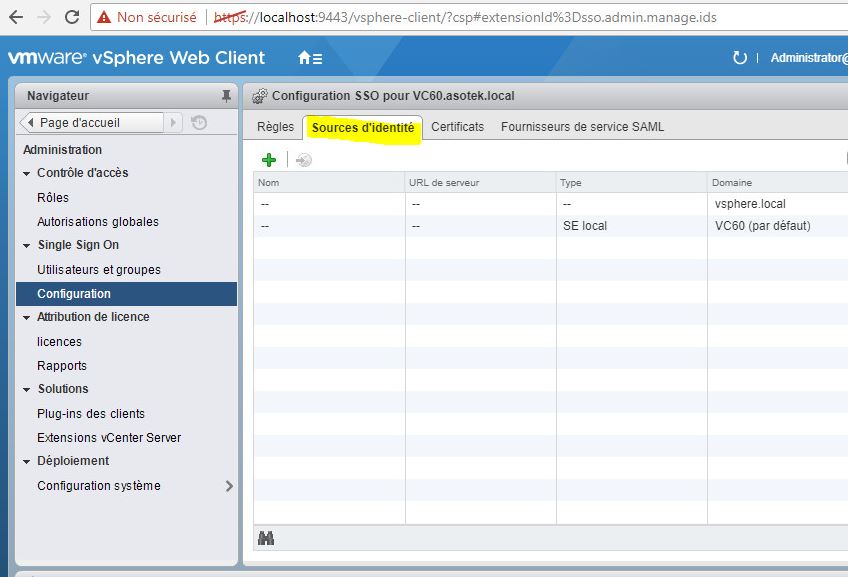The height and width of the screenshot is (577, 848).
Task: Collapse Solutions section
Action: (26, 389)
